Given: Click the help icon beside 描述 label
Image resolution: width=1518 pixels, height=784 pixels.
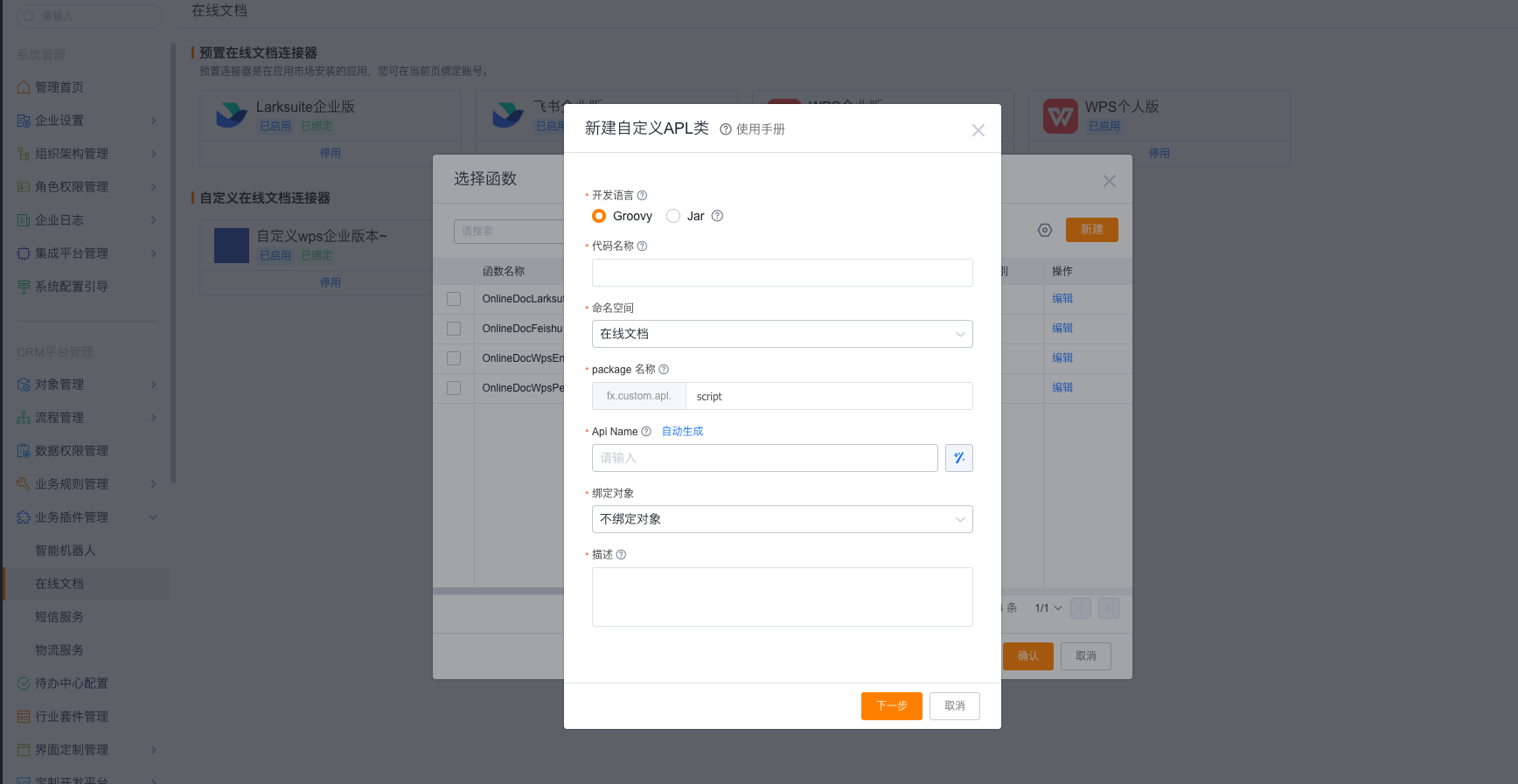Looking at the screenshot, I should point(621,555).
